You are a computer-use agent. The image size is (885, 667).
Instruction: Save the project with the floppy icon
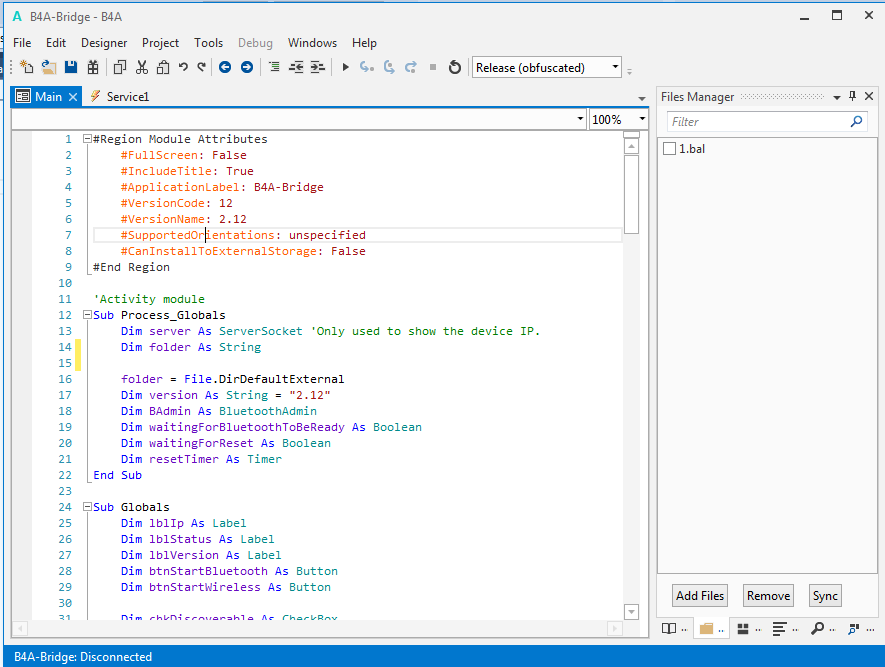pos(71,67)
